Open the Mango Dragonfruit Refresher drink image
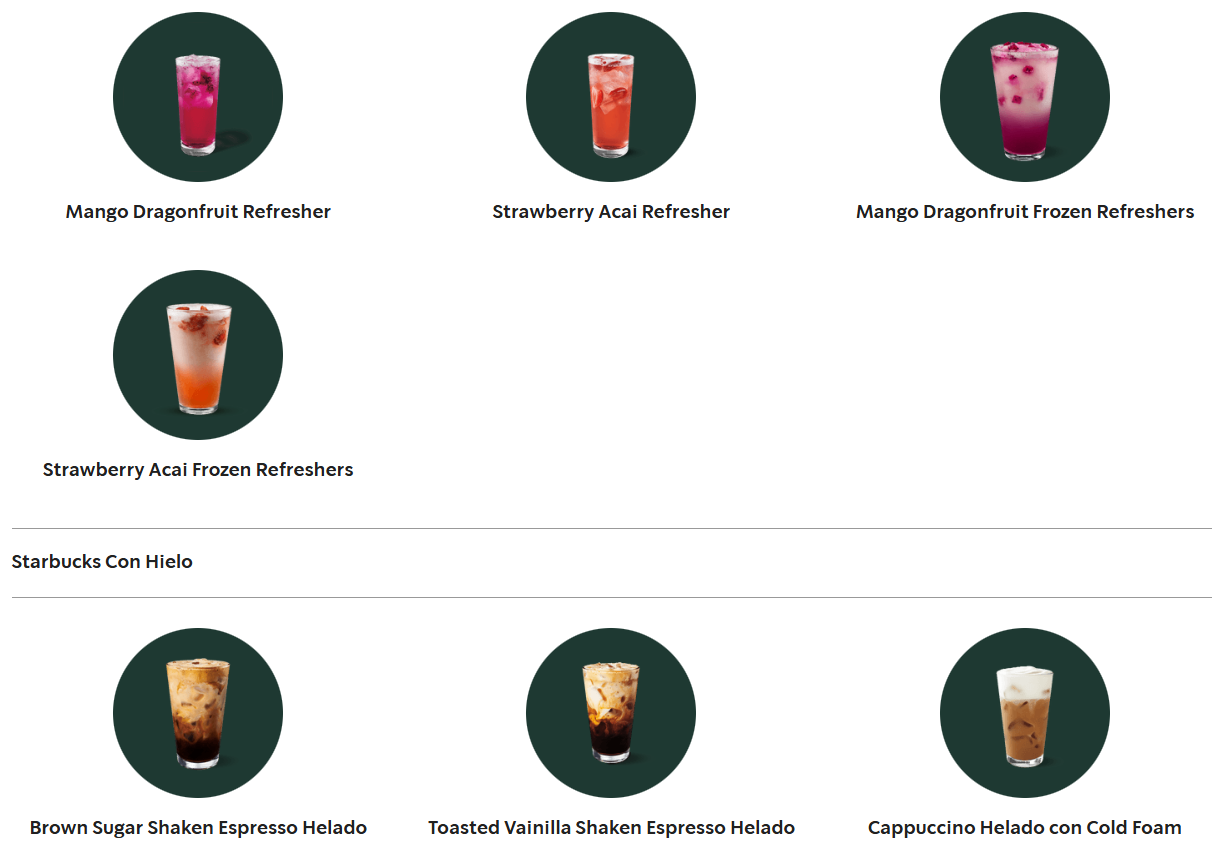 [x=198, y=97]
